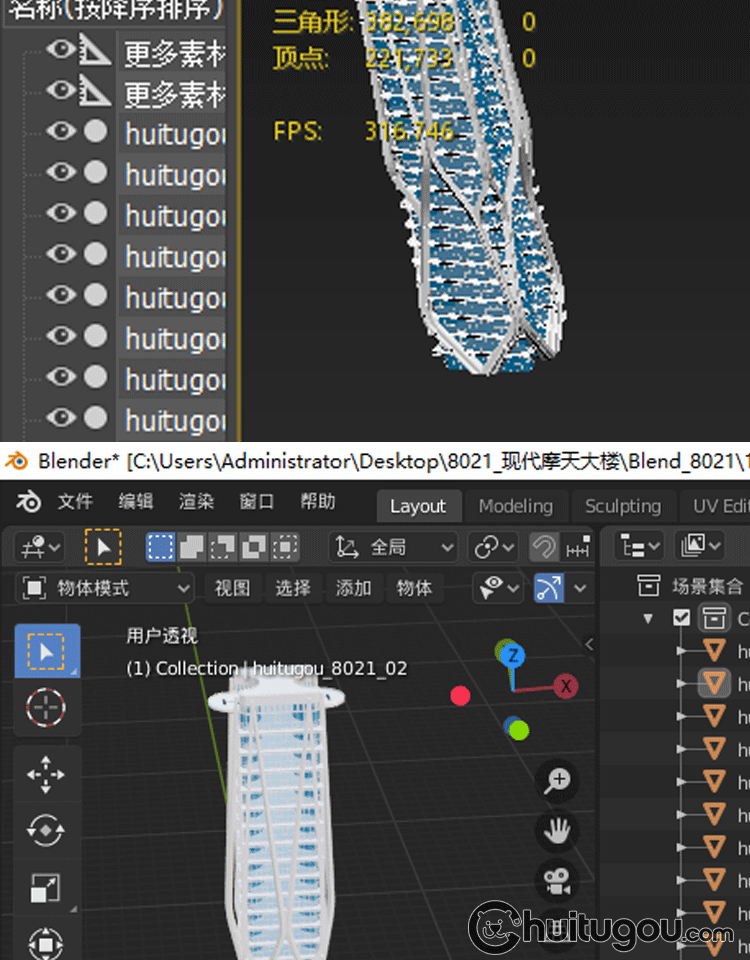Hide the first 更多素材 item with eye icon
The image size is (750, 960).
61,50
